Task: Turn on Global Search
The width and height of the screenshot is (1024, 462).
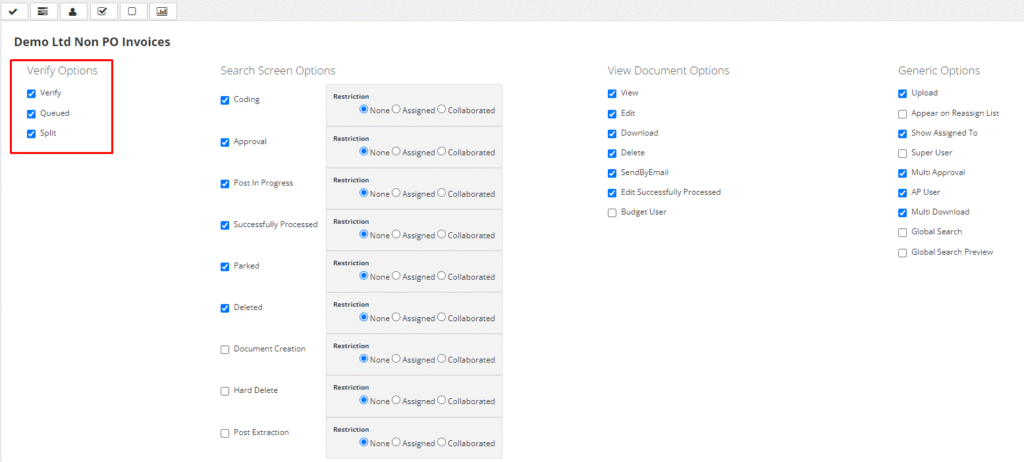Action: [903, 232]
